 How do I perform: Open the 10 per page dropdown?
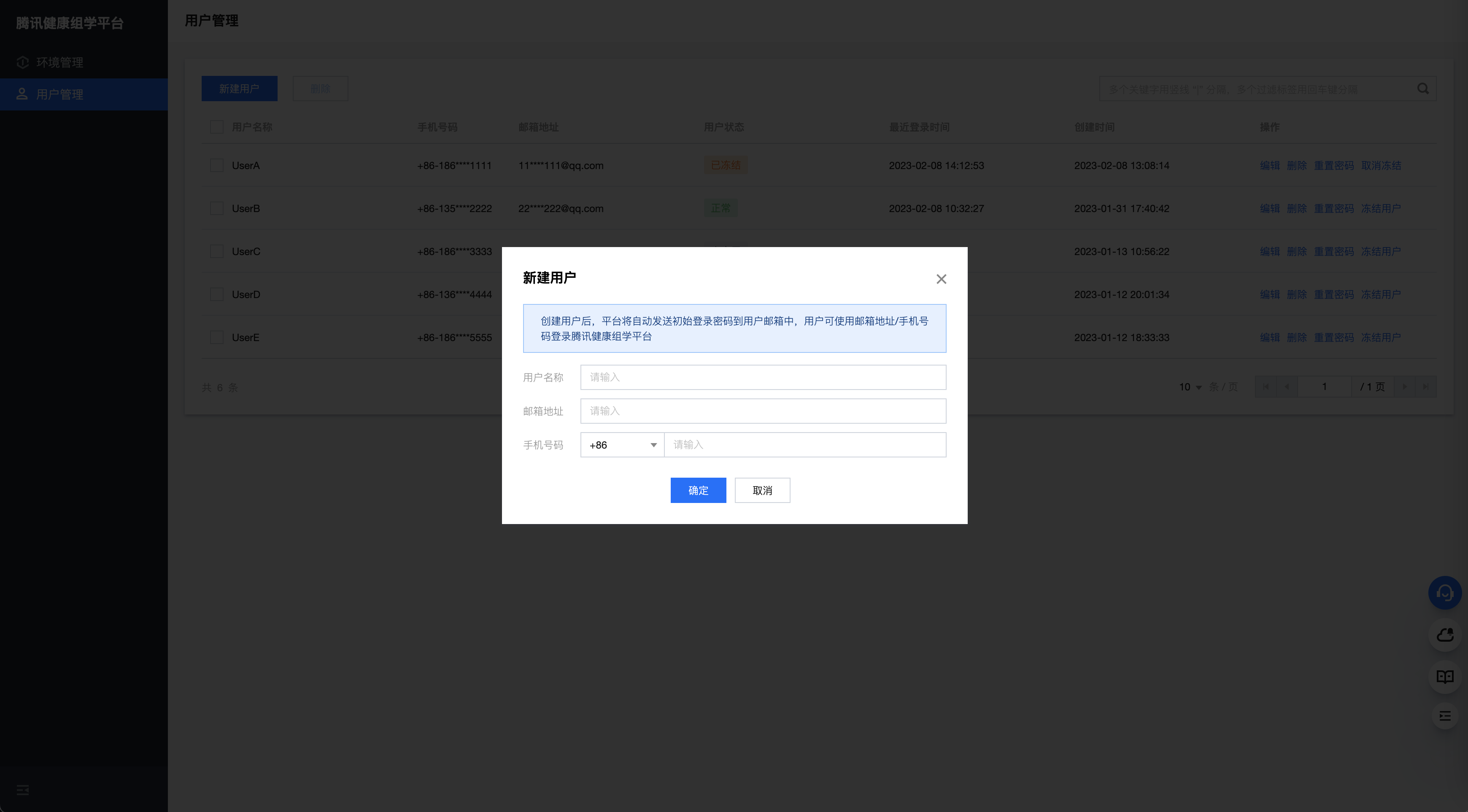[x=1190, y=387]
